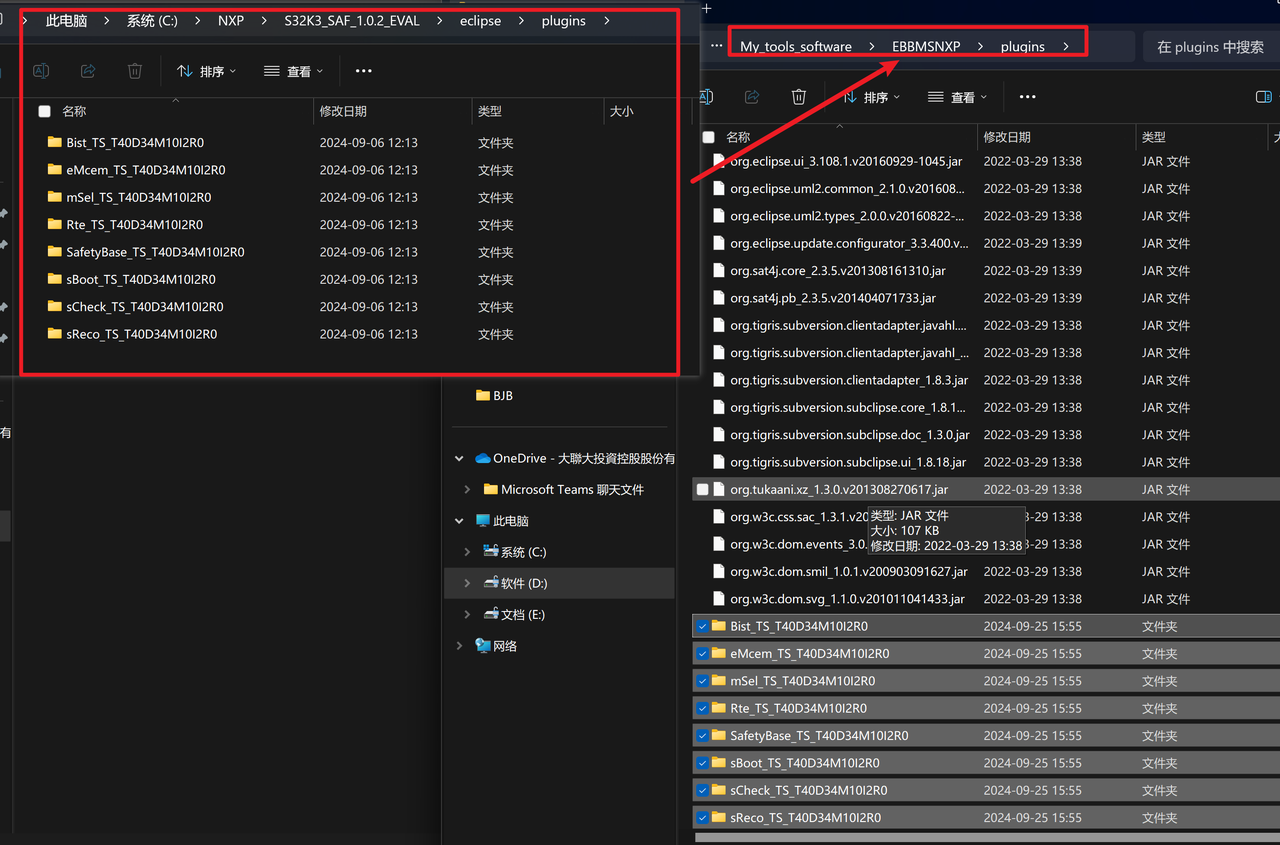Image resolution: width=1280 pixels, height=845 pixels.
Task: Open 查看 view dropdown in S32K3_SAF window
Action: tap(294, 71)
